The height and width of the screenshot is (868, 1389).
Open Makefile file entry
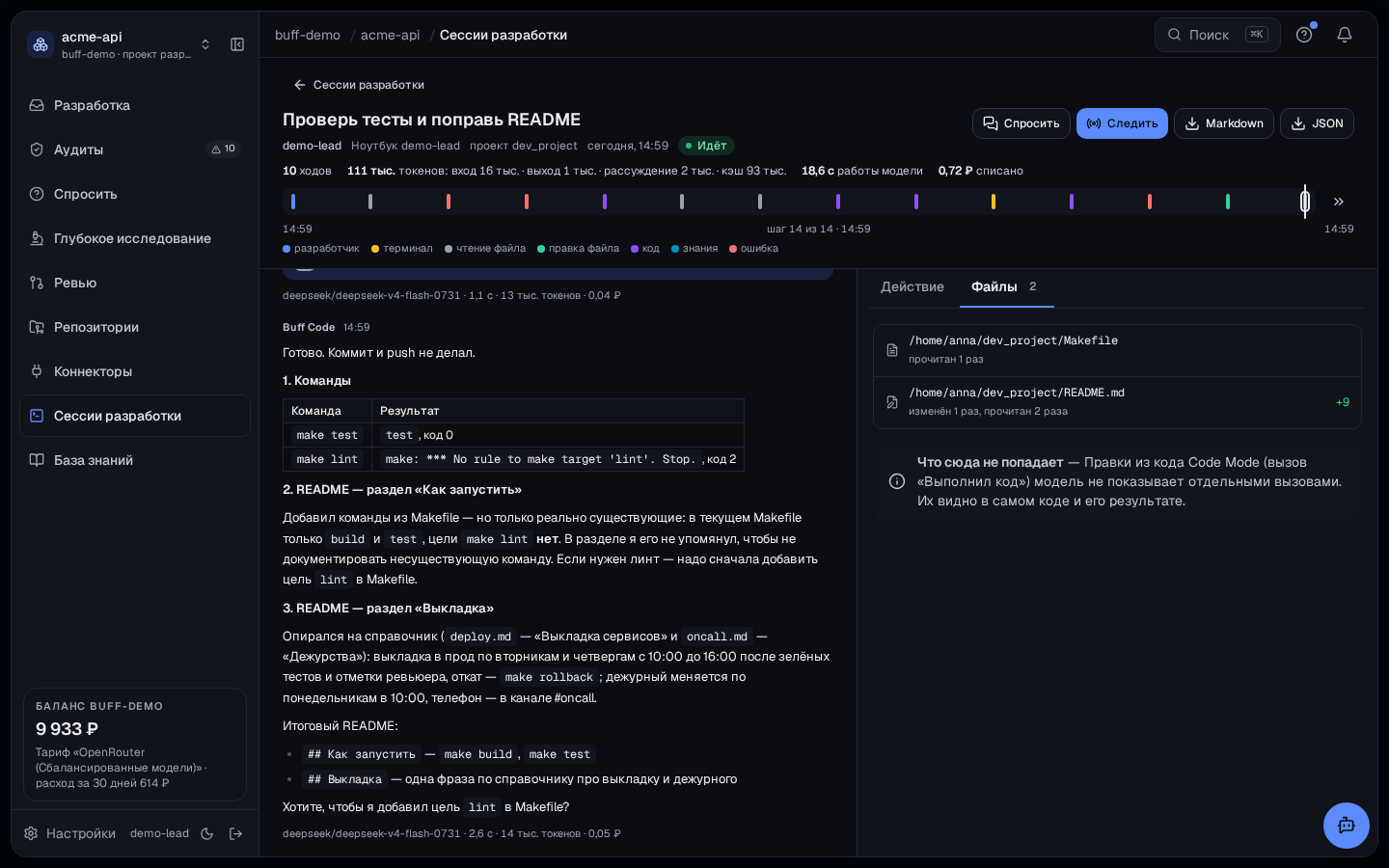[1117, 350]
